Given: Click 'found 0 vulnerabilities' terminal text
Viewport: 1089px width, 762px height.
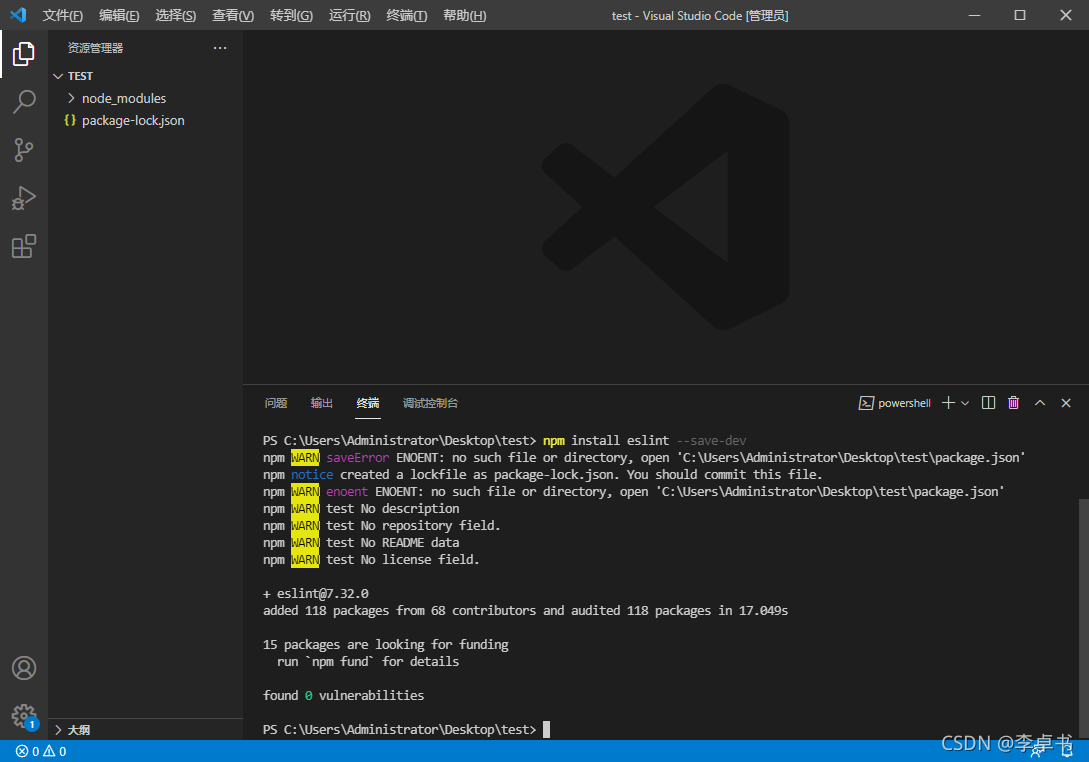Looking at the screenshot, I should click(x=343, y=695).
